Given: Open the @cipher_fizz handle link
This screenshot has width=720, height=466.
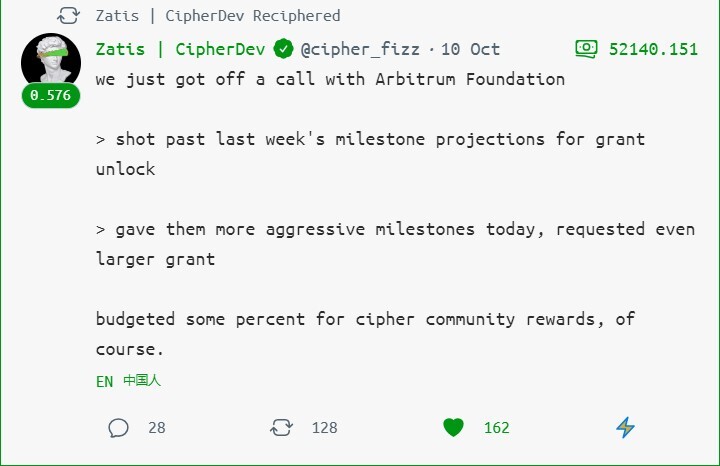Looking at the screenshot, I should click(360, 49).
